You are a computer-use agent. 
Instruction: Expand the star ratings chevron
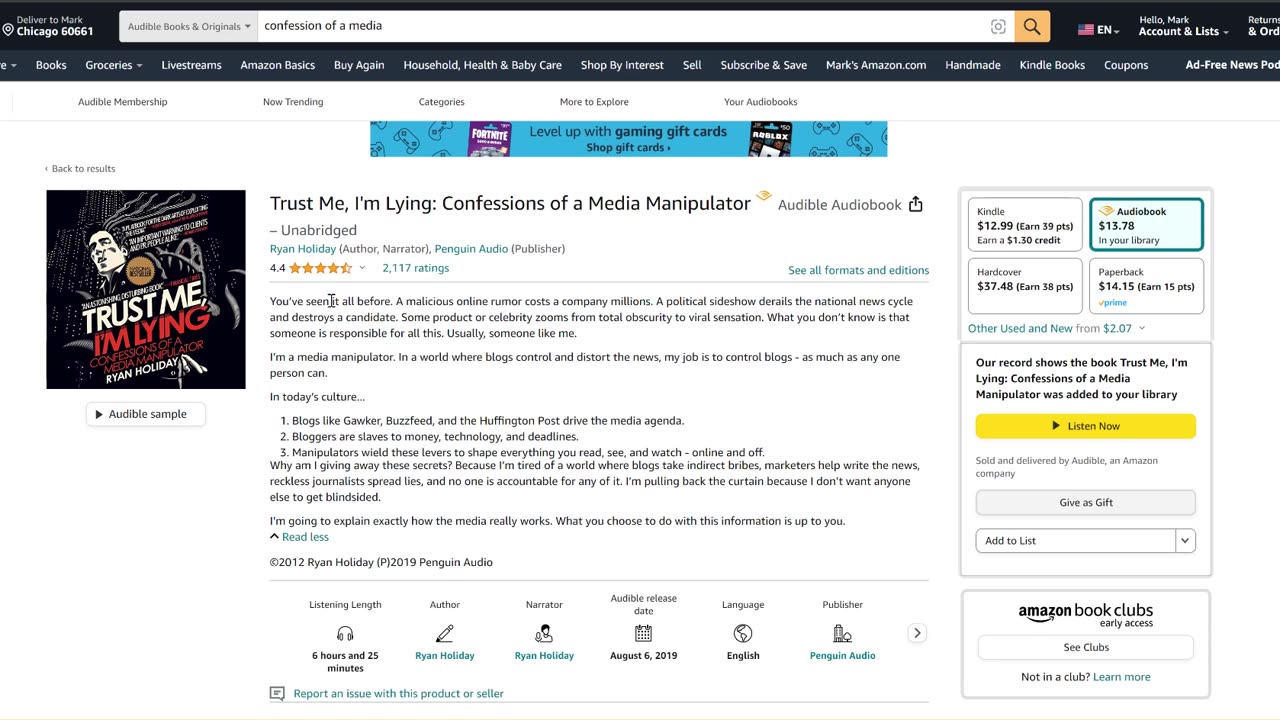(362, 268)
